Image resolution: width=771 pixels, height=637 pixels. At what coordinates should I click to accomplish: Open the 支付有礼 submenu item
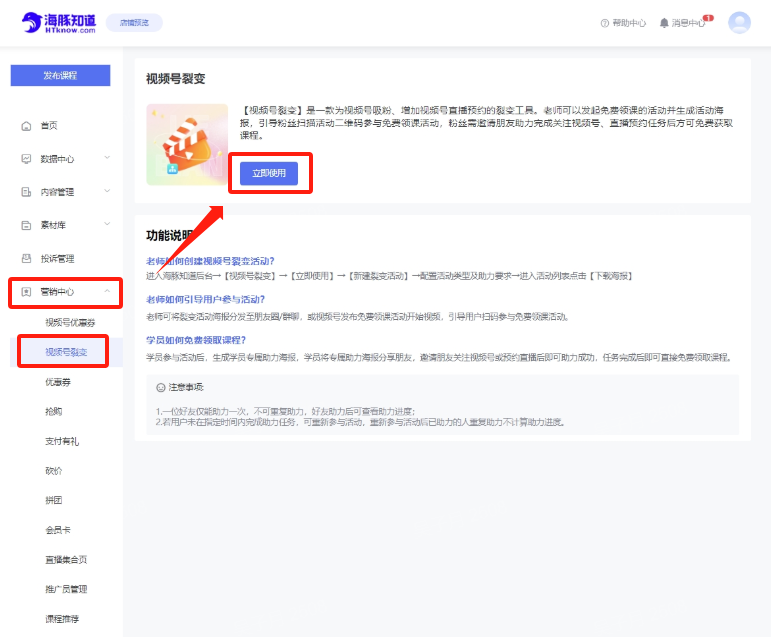62,441
